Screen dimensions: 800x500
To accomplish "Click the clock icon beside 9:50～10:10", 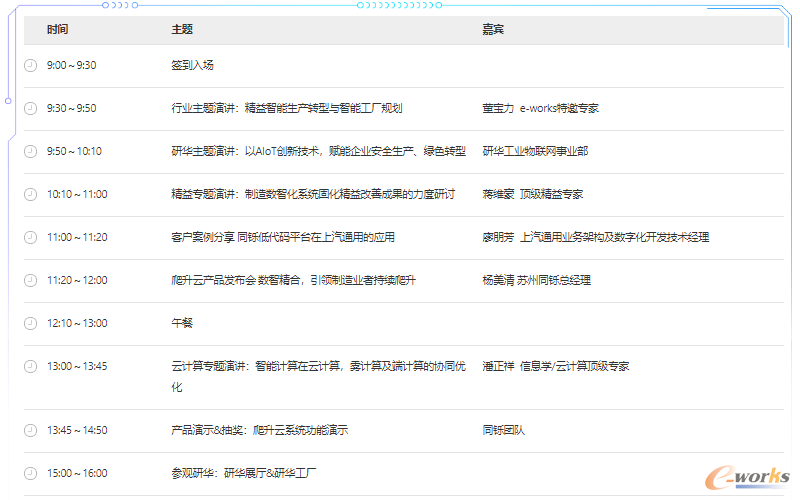I will [31, 151].
